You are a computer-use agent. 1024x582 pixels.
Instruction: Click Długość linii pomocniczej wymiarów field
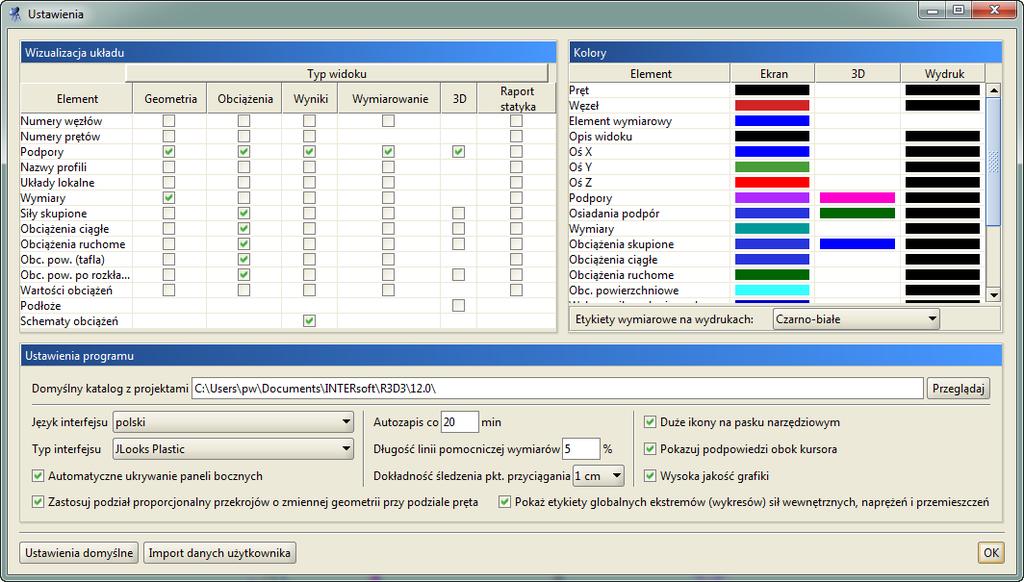click(x=581, y=449)
